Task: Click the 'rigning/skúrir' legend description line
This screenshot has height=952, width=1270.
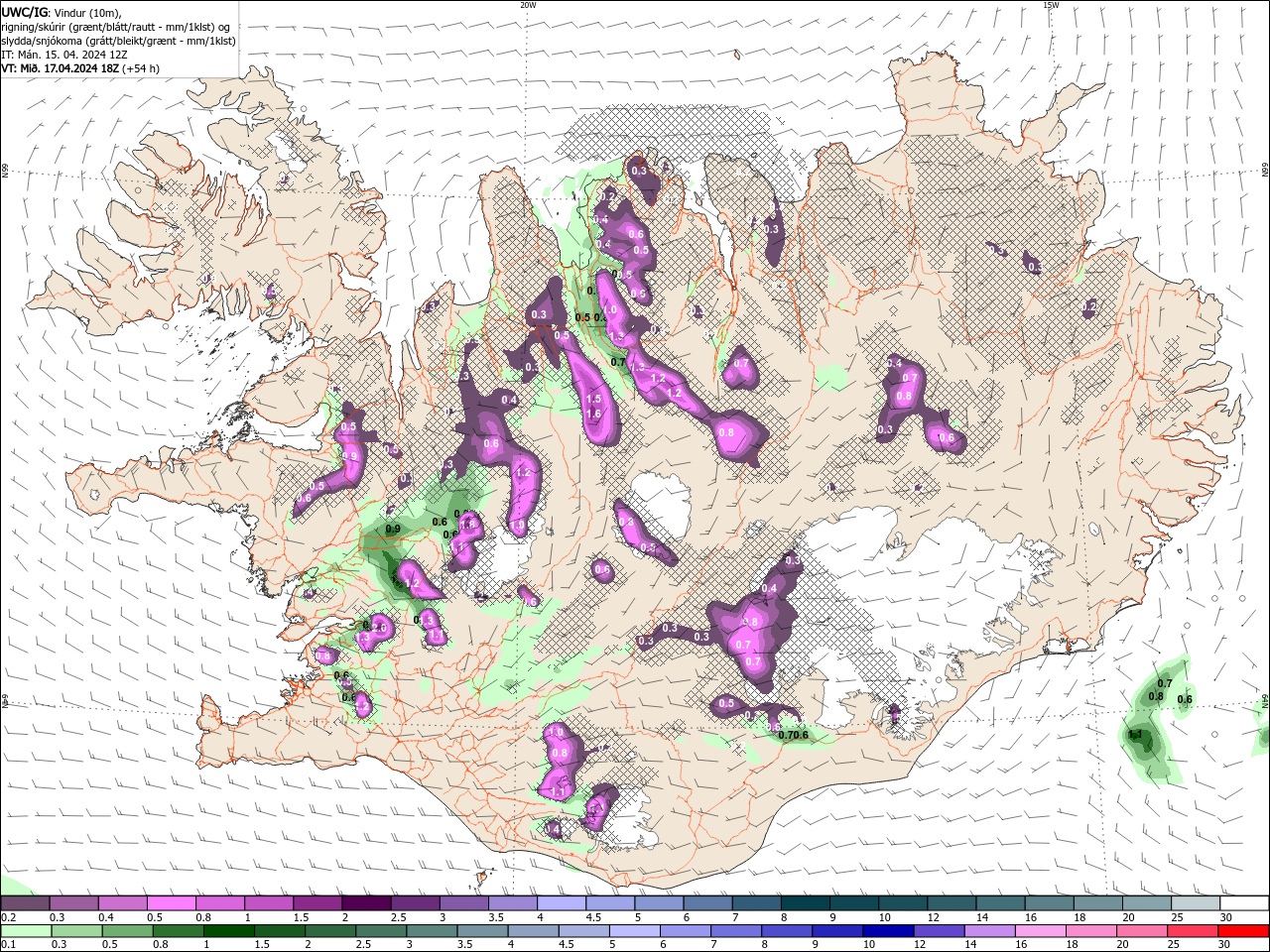Action: [116, 27]
